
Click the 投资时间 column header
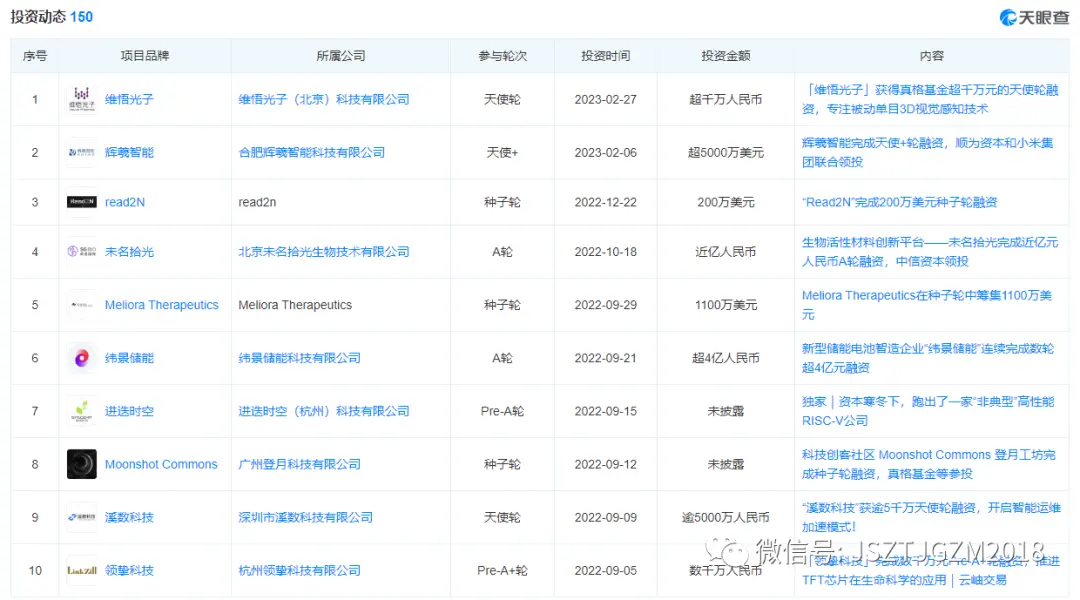(605, 56)
